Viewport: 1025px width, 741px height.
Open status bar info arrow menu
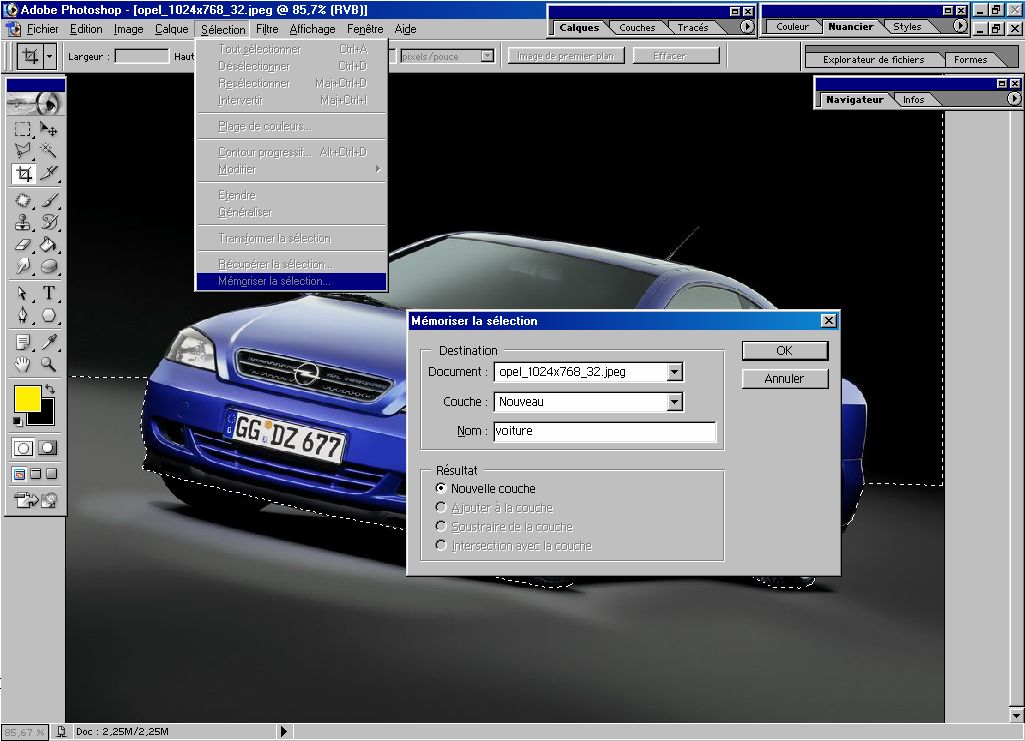click(x=284, y=731)
